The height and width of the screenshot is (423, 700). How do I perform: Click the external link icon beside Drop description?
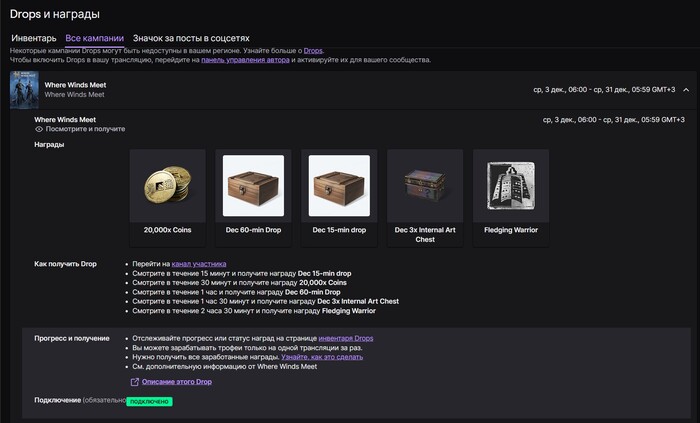pos(134,382)
